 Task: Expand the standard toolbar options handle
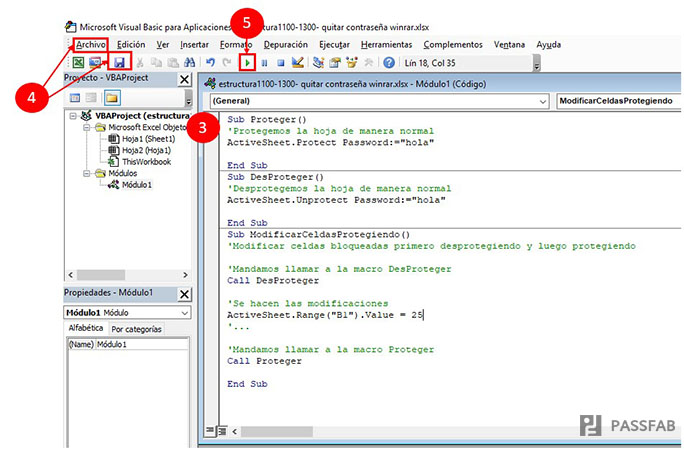537,64
